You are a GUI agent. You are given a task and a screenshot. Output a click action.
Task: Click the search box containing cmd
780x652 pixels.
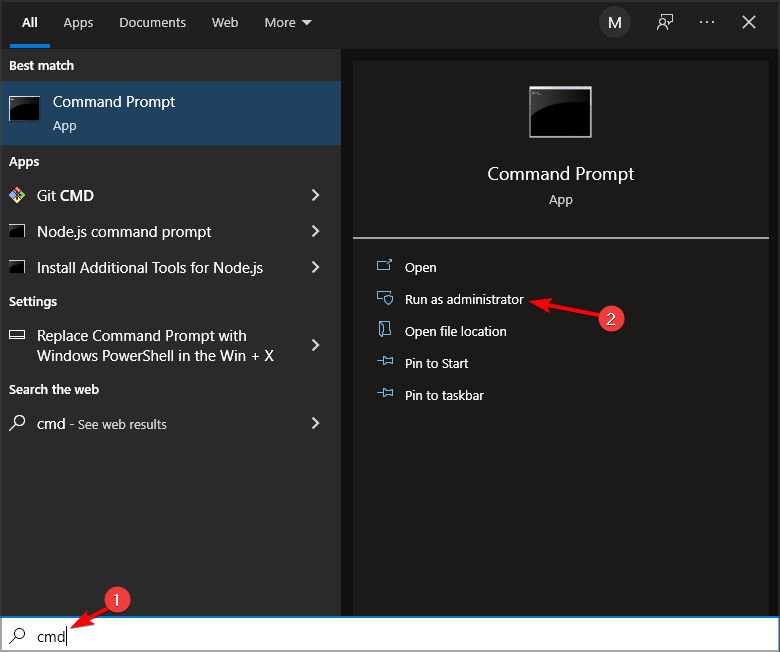point(390,636)
